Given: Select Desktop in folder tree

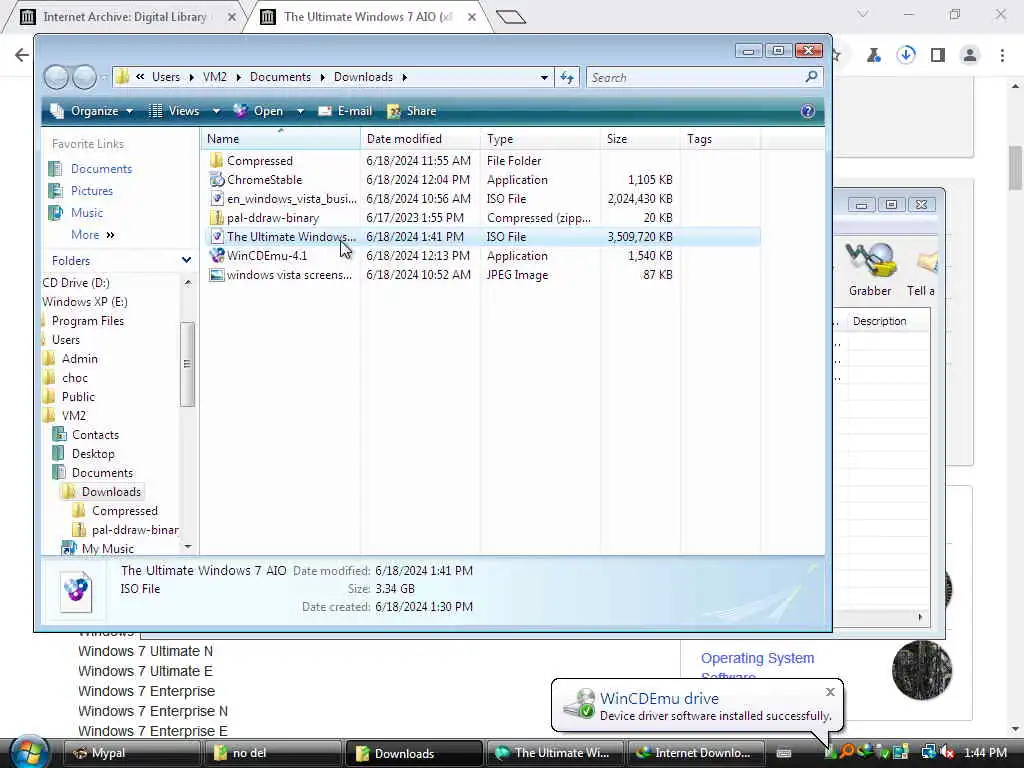Looking at the screenshot, I should (x=93, y=454).
